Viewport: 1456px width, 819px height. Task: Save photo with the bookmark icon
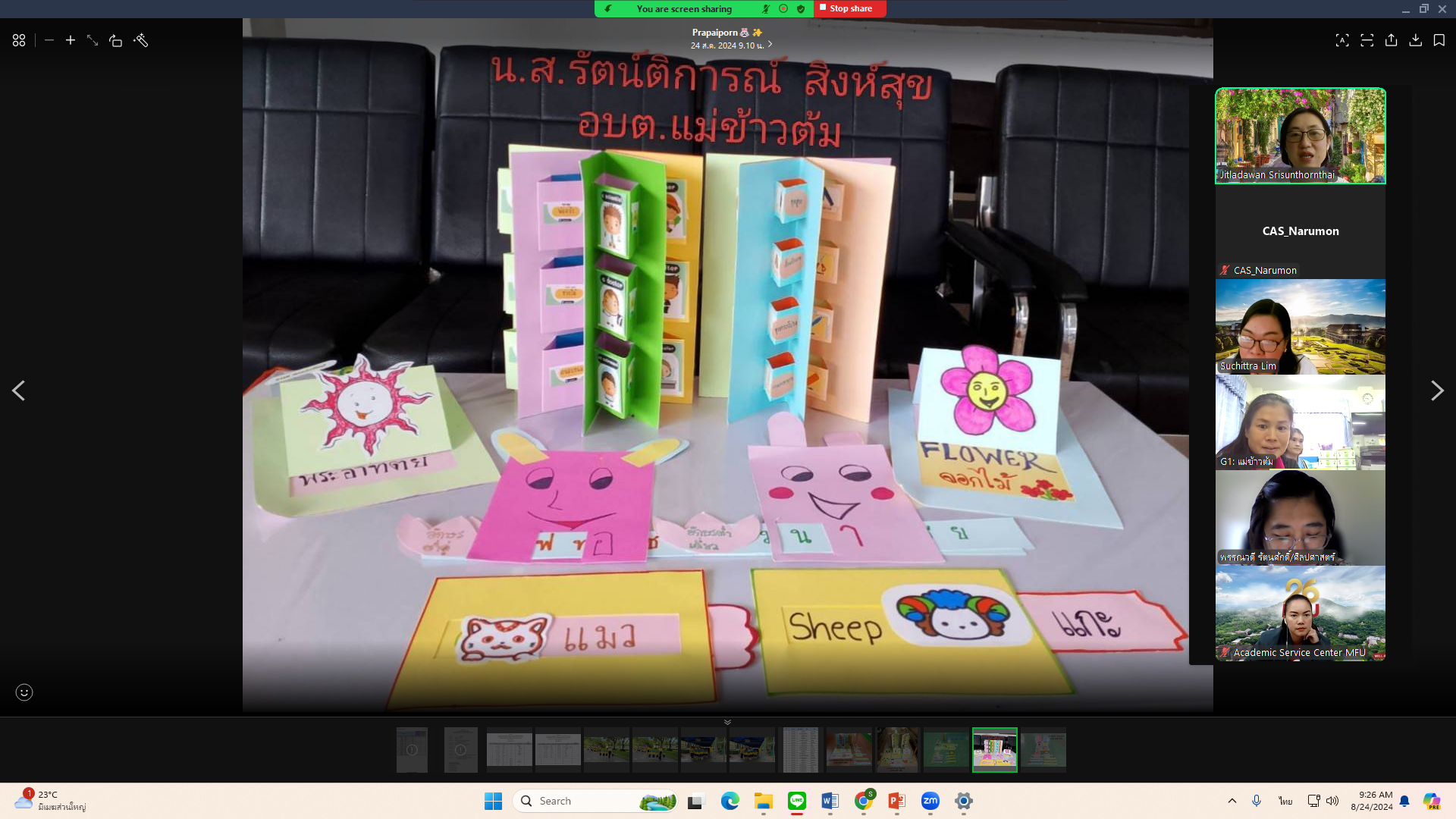tap(1439, 40)
